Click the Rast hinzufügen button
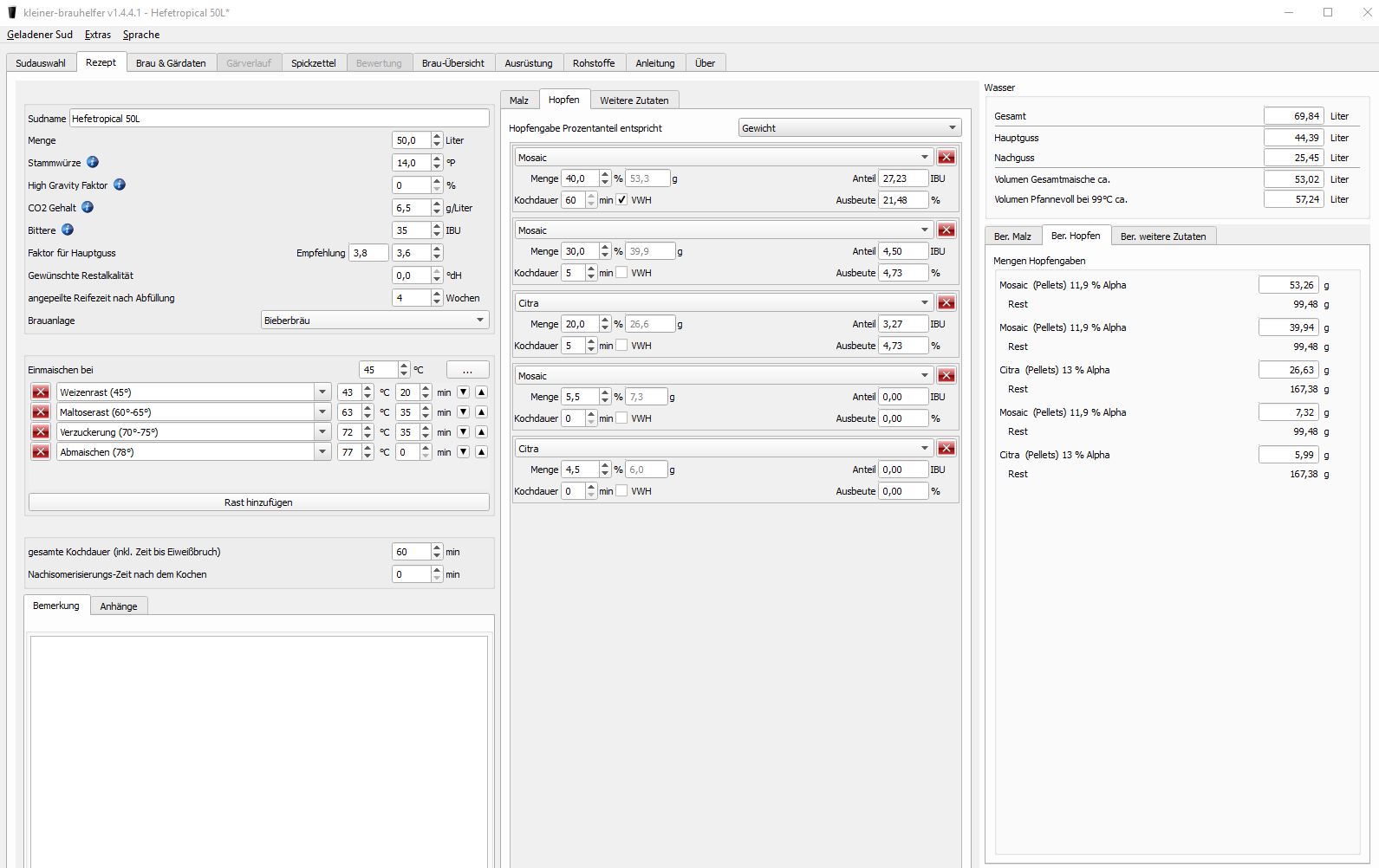Screen dimensions: 1379x868 [258, 502]
